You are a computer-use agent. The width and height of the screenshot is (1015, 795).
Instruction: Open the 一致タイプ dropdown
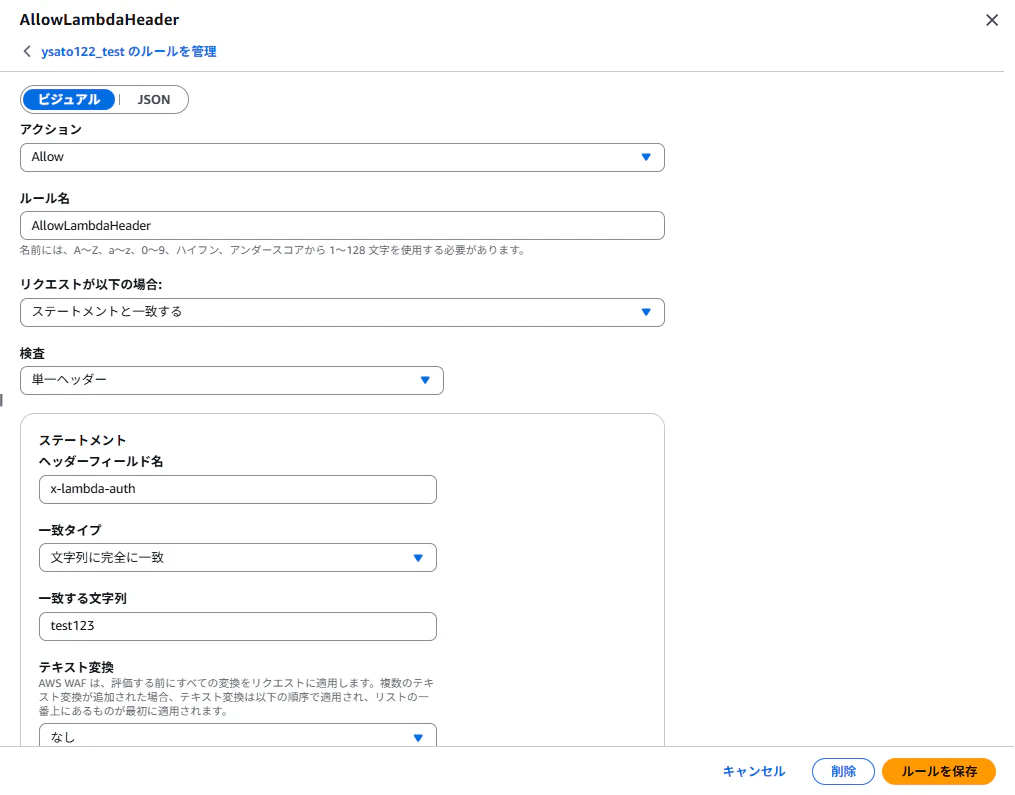pos(238,557)
